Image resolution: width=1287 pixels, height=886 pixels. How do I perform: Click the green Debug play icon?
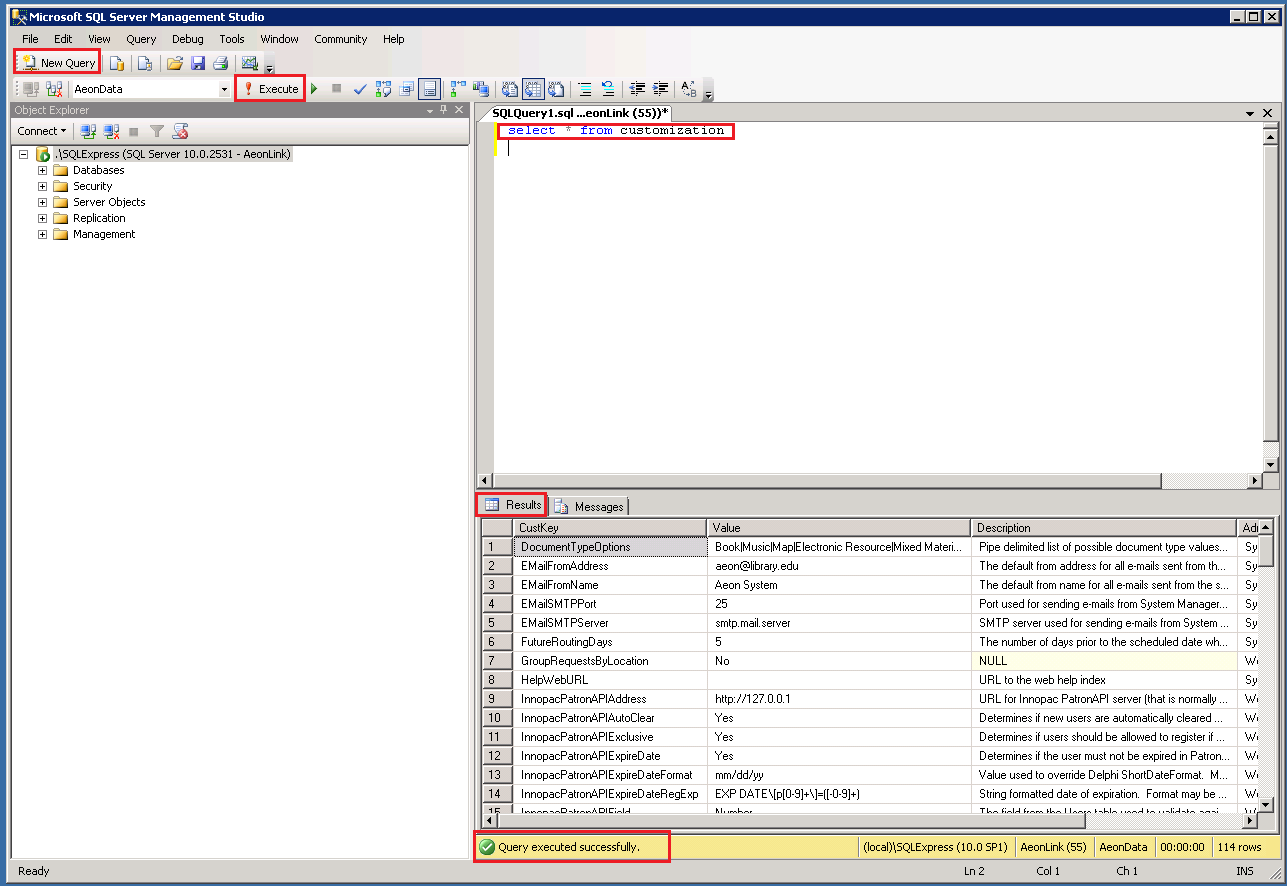point(314,89)
